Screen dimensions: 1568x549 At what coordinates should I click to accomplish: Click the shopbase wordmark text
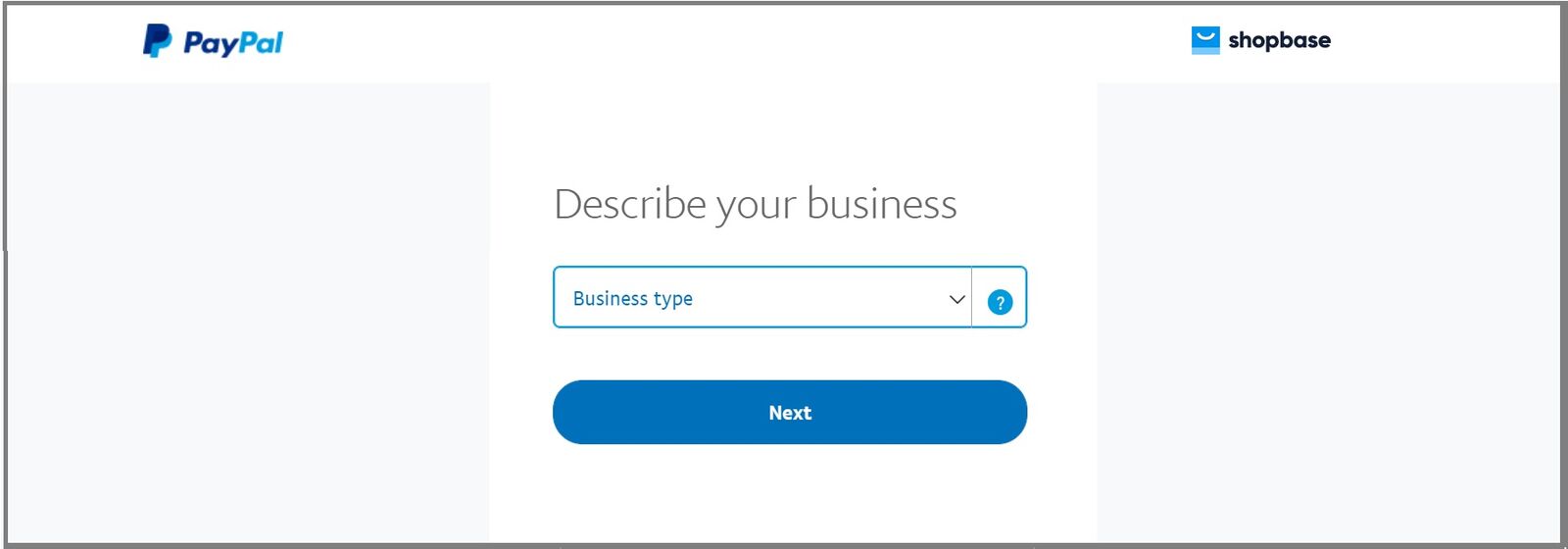[x=1279, y=40]
